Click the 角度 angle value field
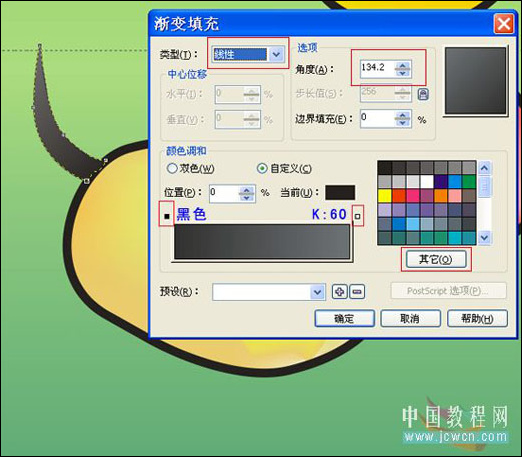 [377, 69]
